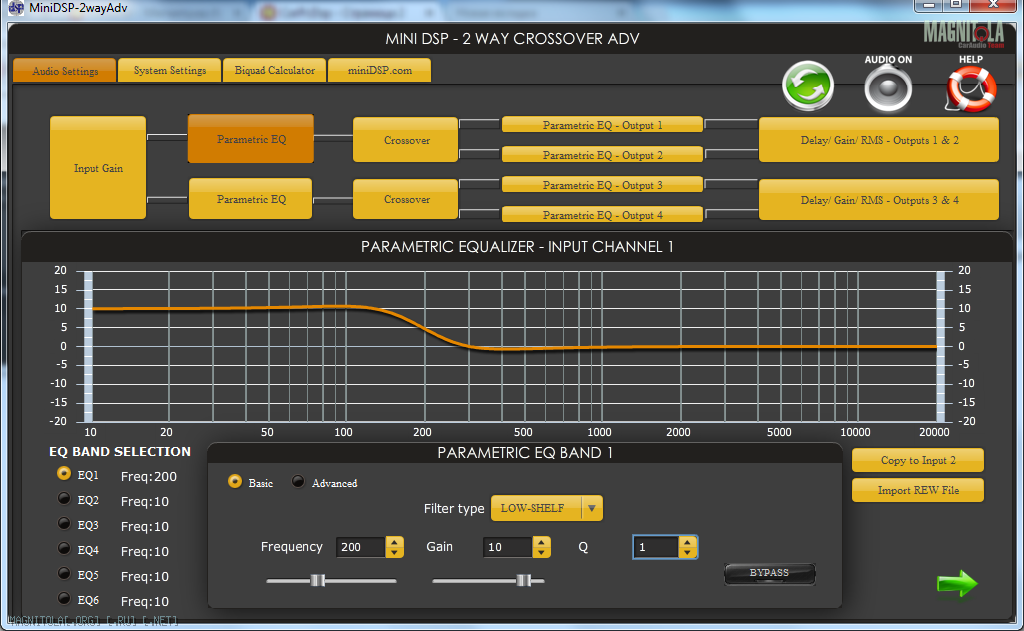Image resolution: width=1024 pixels, height=631 pixels.
Task: Increase Frequency with the up stepper arrow
Action: [394, 542]
